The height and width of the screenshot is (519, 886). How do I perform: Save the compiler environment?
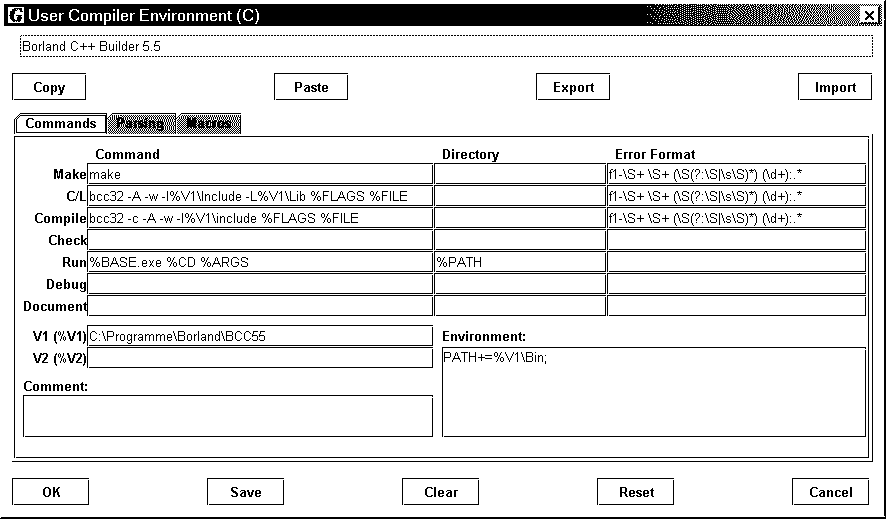click(x=245, y=492)
